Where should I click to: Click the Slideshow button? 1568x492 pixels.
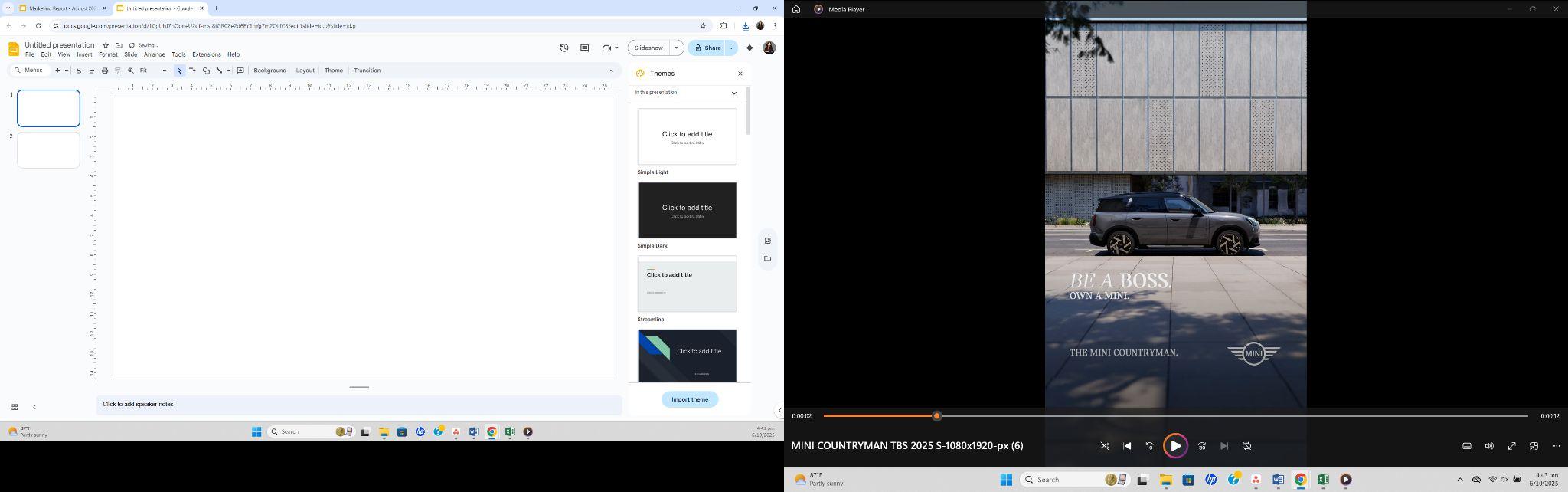pos(648,48)
